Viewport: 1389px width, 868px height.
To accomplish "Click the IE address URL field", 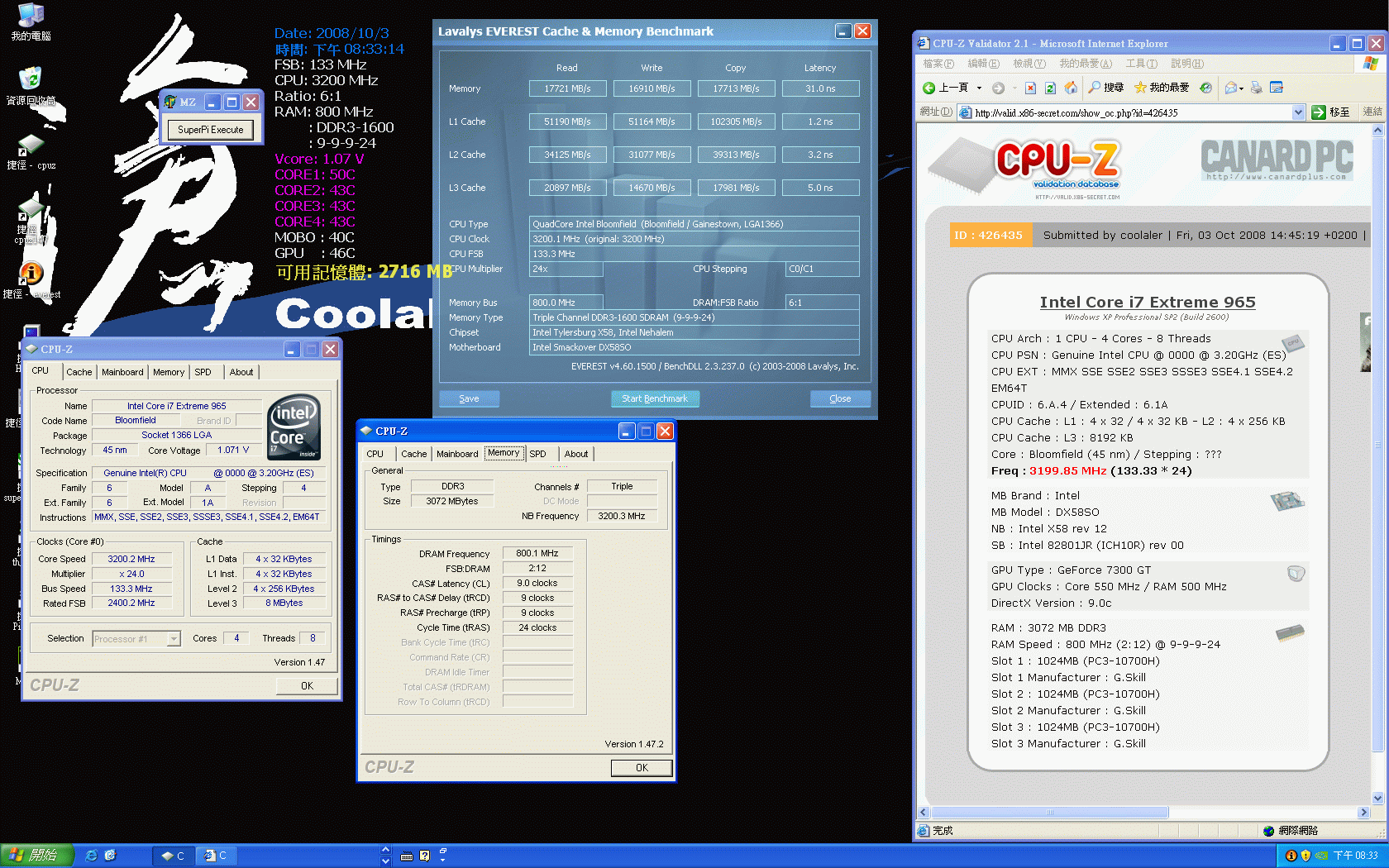I will 1130,112.
